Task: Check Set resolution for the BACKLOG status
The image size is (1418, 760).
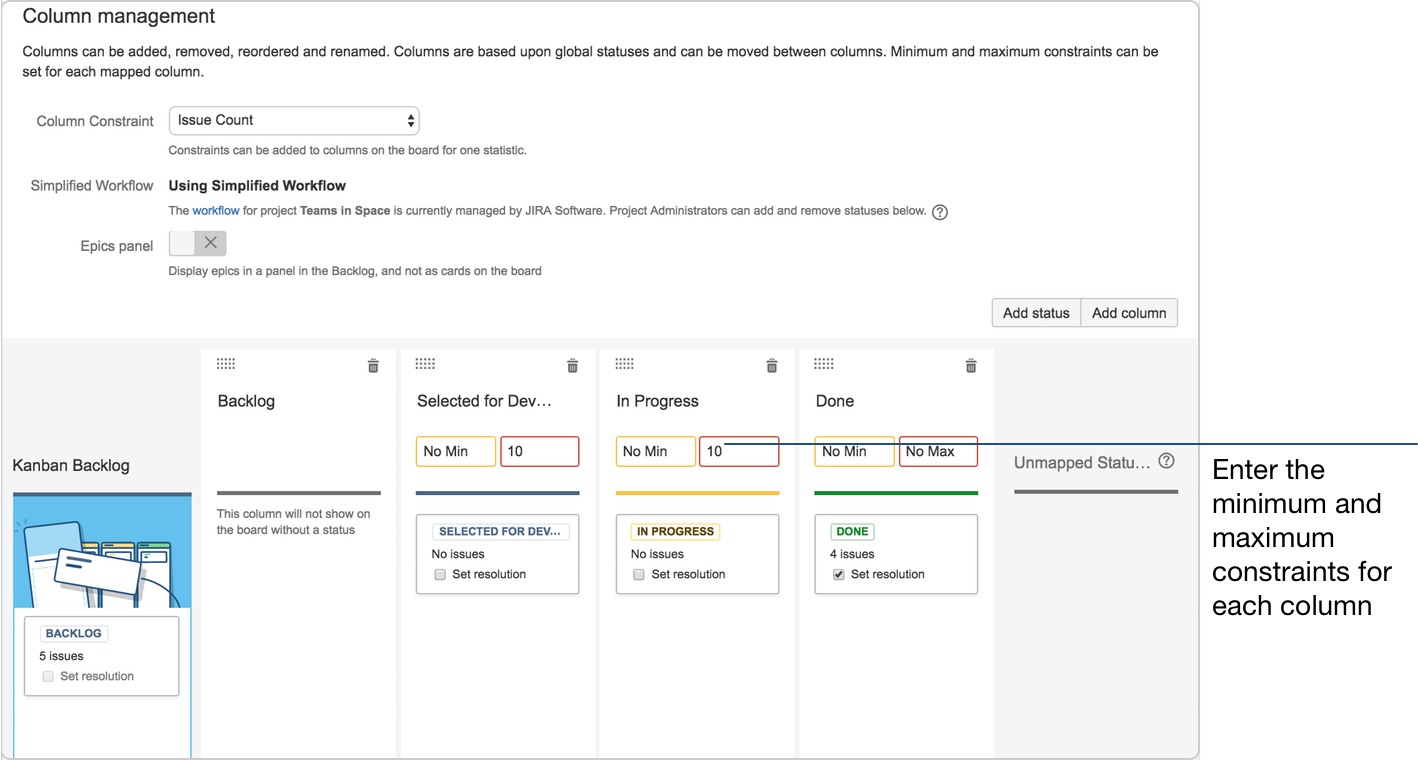Action: click(x=48, y=676)
